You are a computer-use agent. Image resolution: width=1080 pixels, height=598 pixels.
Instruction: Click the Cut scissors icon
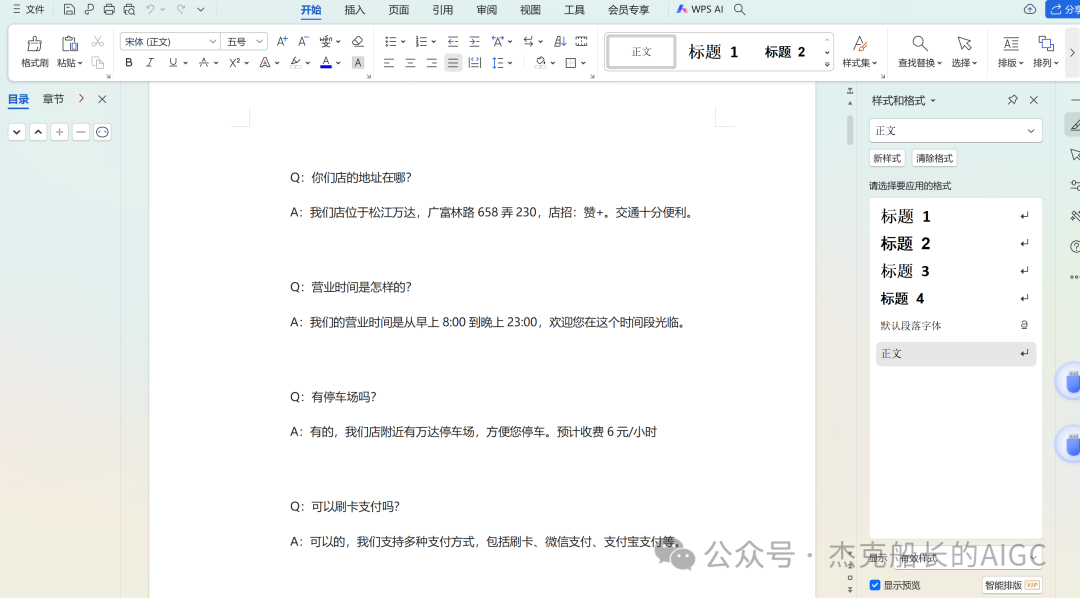click(x=98, y=42)
